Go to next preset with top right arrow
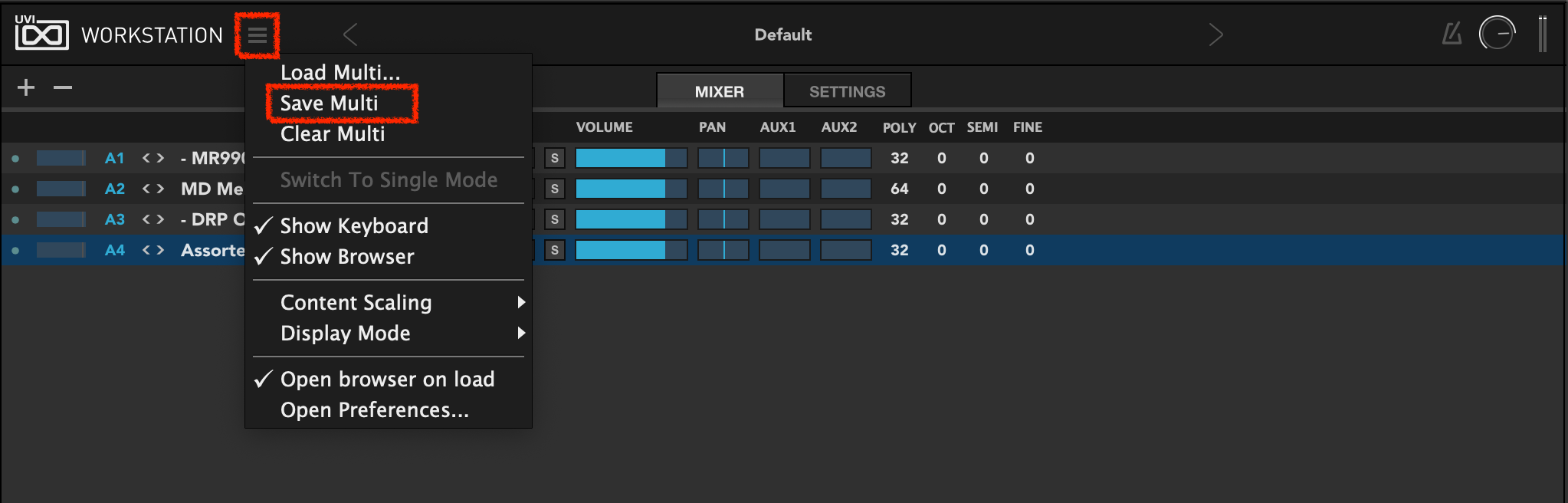 click(x=1215, y=35)
